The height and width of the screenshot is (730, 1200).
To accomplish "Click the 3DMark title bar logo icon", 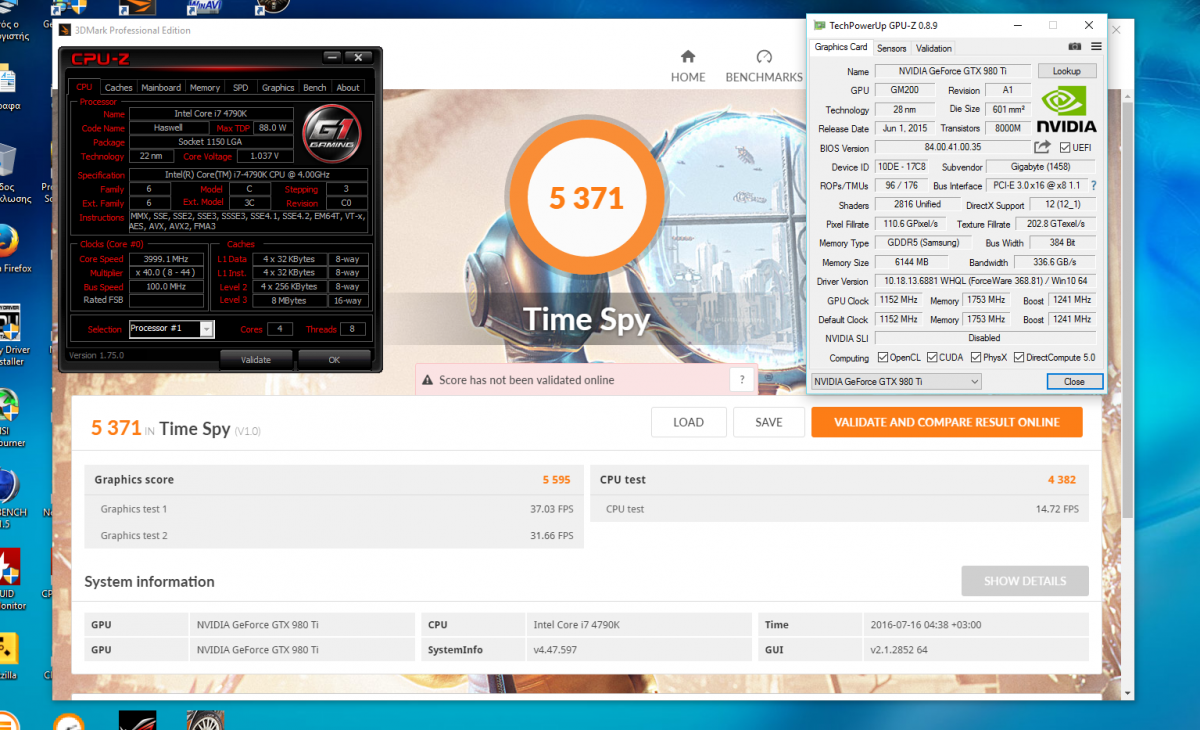I will coord(65,31).
